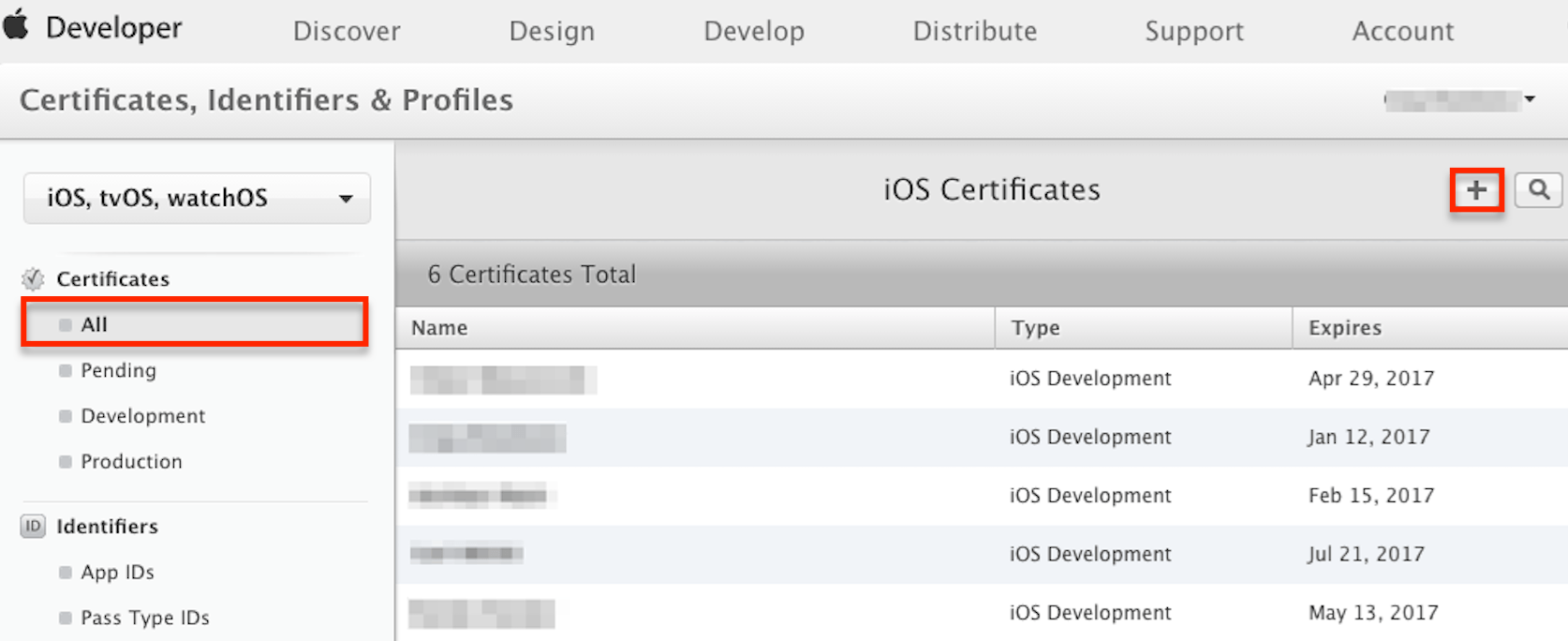Open the Design menu
The image size is (1568, 641).
[x=552, y=31]
